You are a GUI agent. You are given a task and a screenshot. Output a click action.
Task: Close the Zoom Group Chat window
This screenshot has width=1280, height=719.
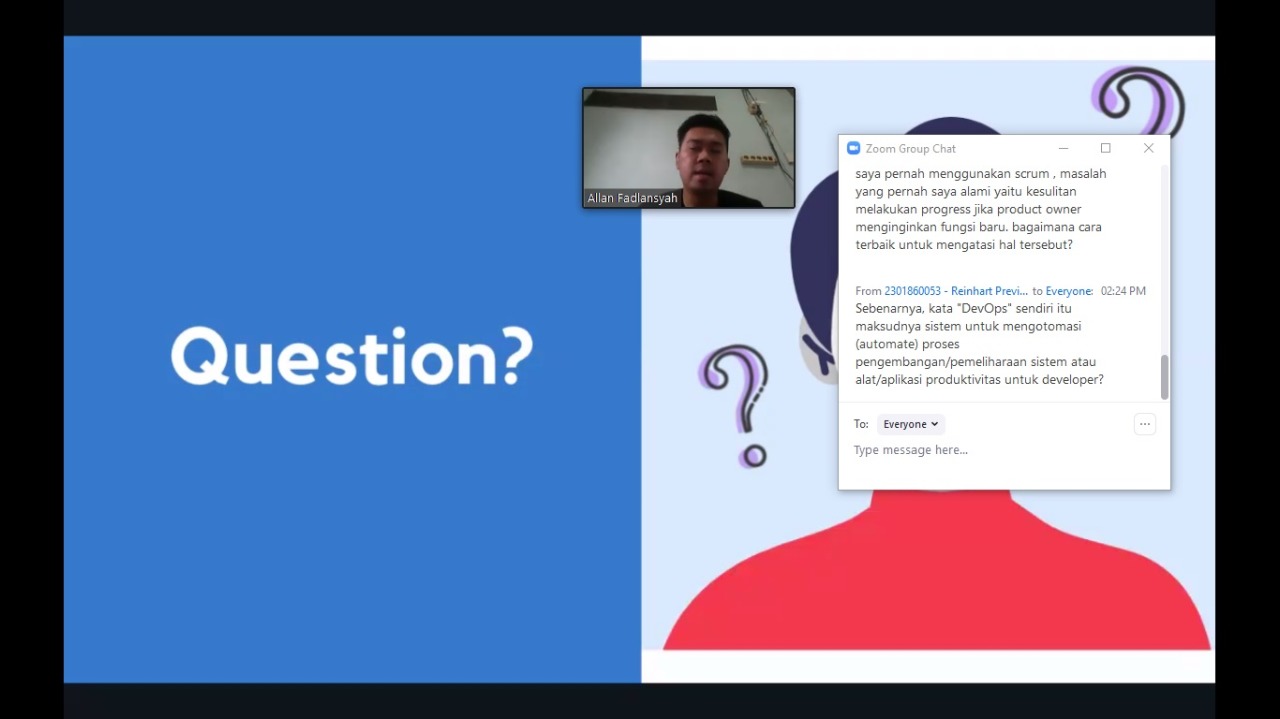[1148, 148]
